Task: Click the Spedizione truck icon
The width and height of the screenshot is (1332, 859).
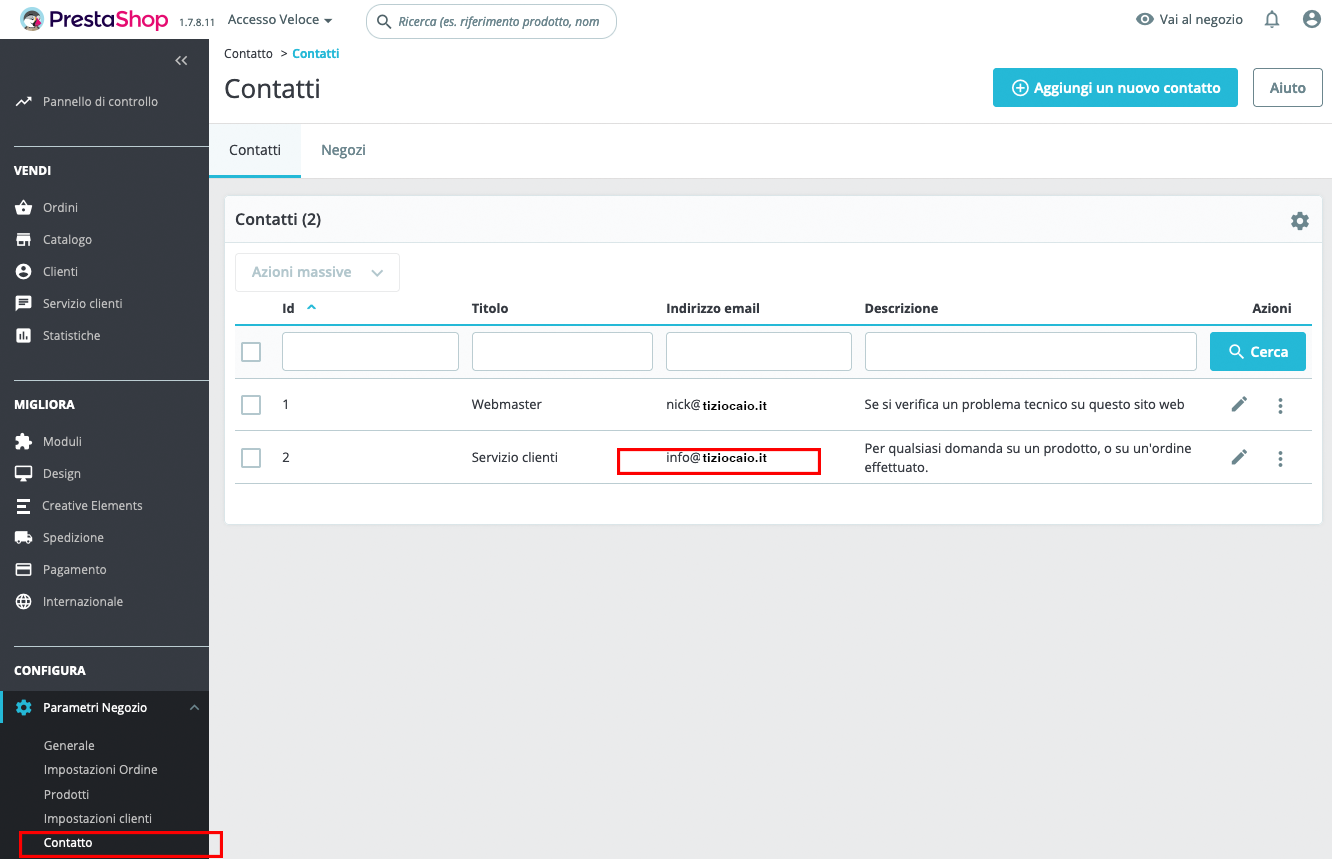Action: pos(24,537)
